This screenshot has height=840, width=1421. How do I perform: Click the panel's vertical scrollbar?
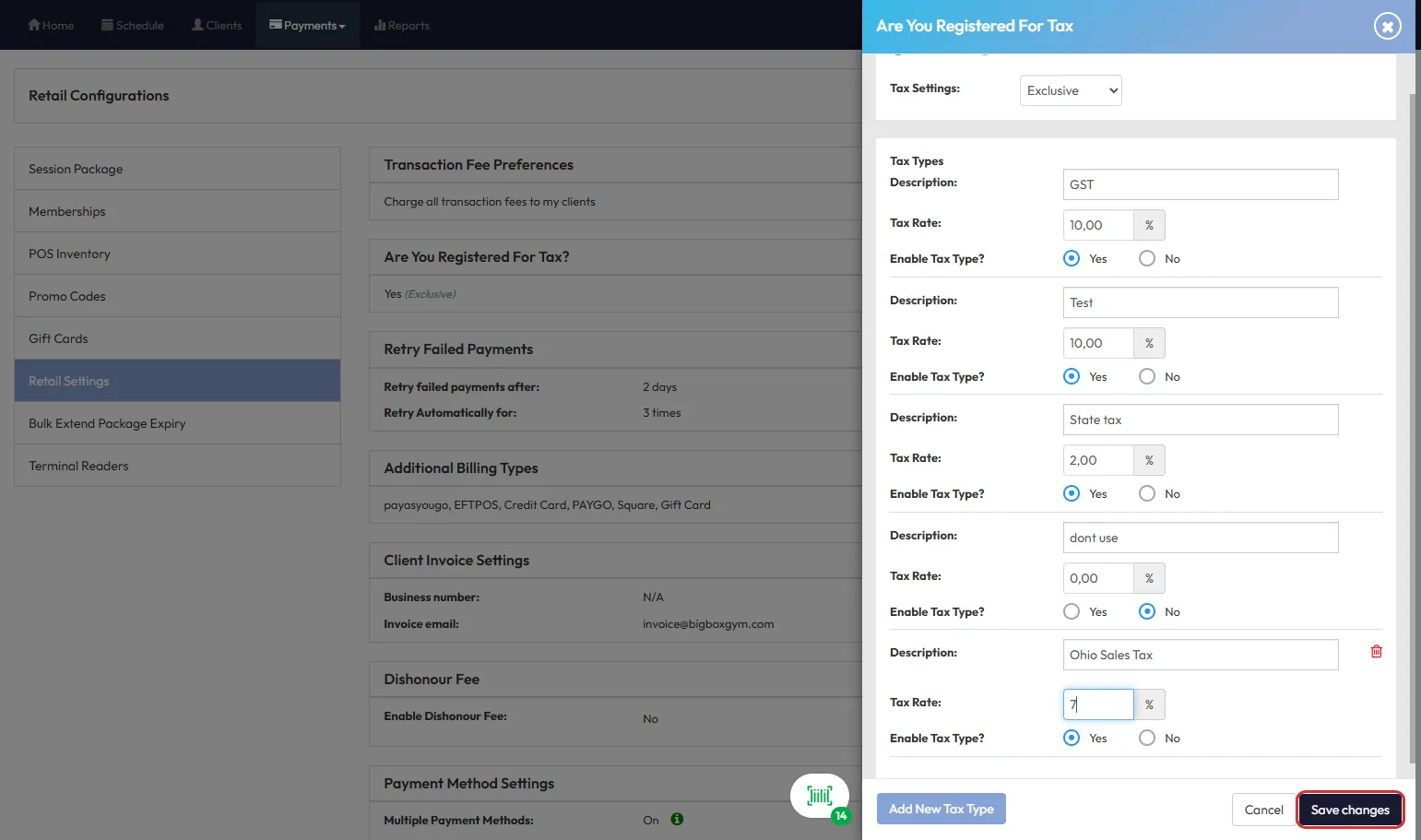coord(1412,424)
